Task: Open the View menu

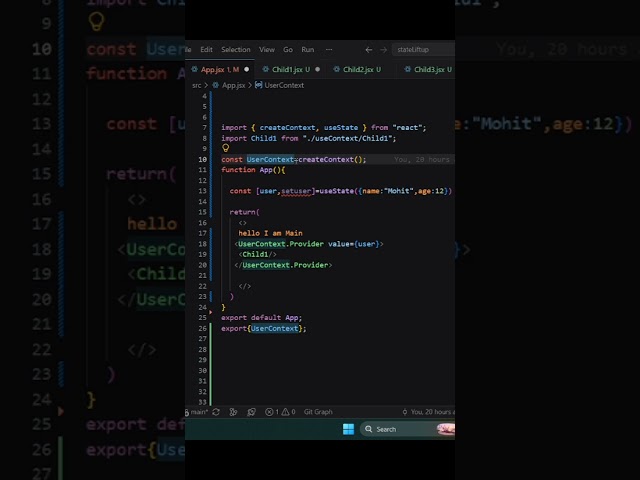Action: (x=267, y=49)
